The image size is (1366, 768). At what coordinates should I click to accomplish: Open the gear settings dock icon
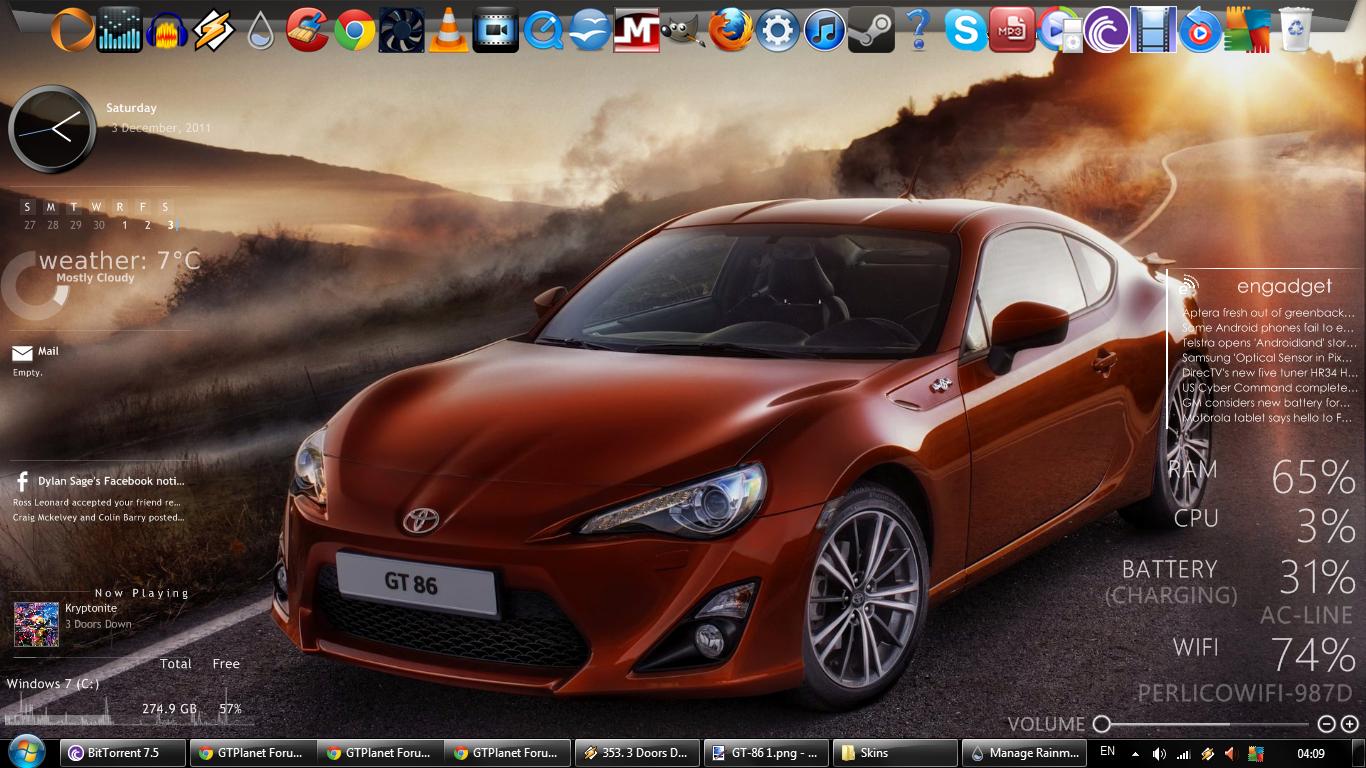778,31
